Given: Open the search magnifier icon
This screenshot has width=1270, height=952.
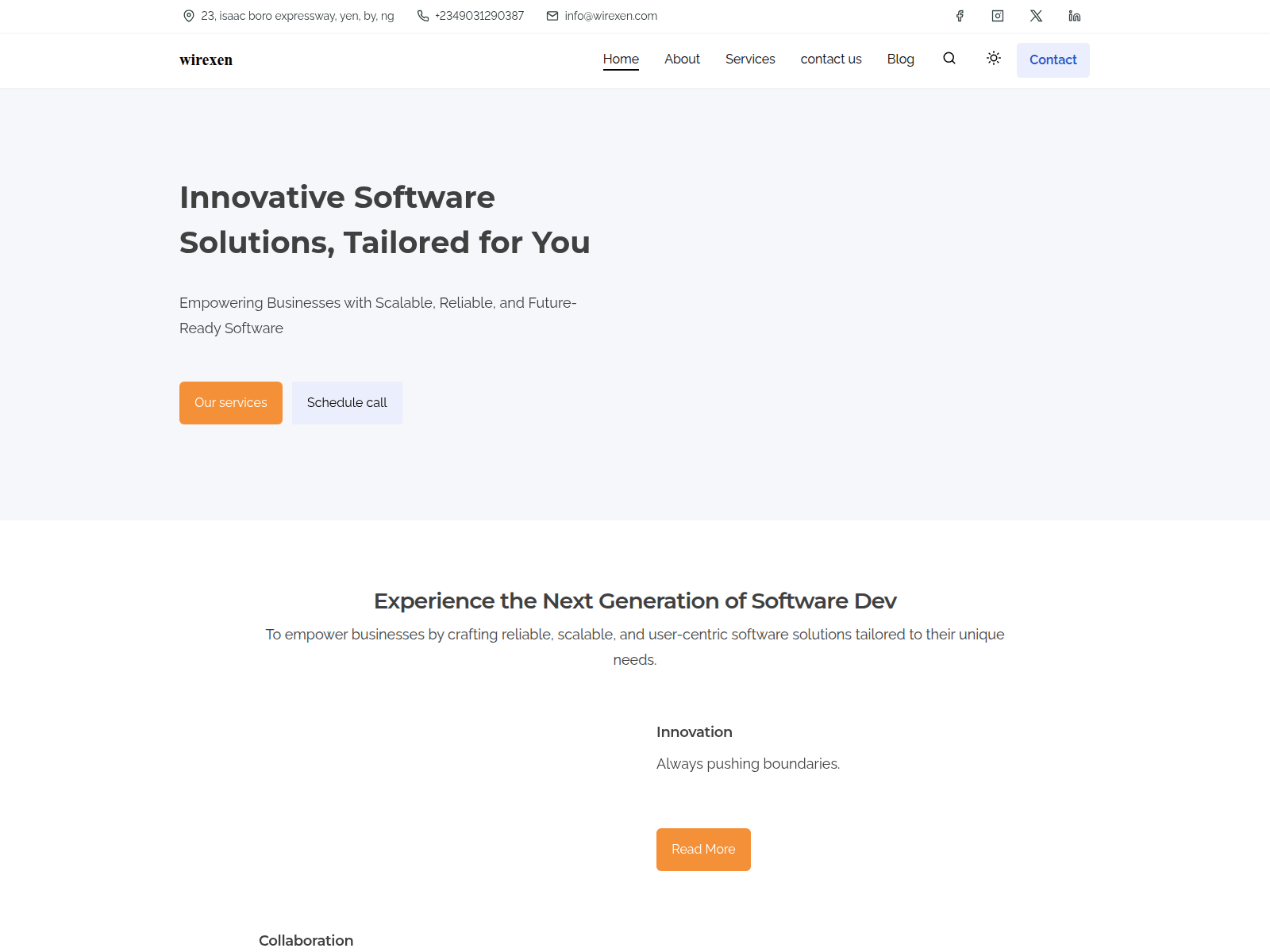Looking at the screenshot, I should click(x=949, y=58).
